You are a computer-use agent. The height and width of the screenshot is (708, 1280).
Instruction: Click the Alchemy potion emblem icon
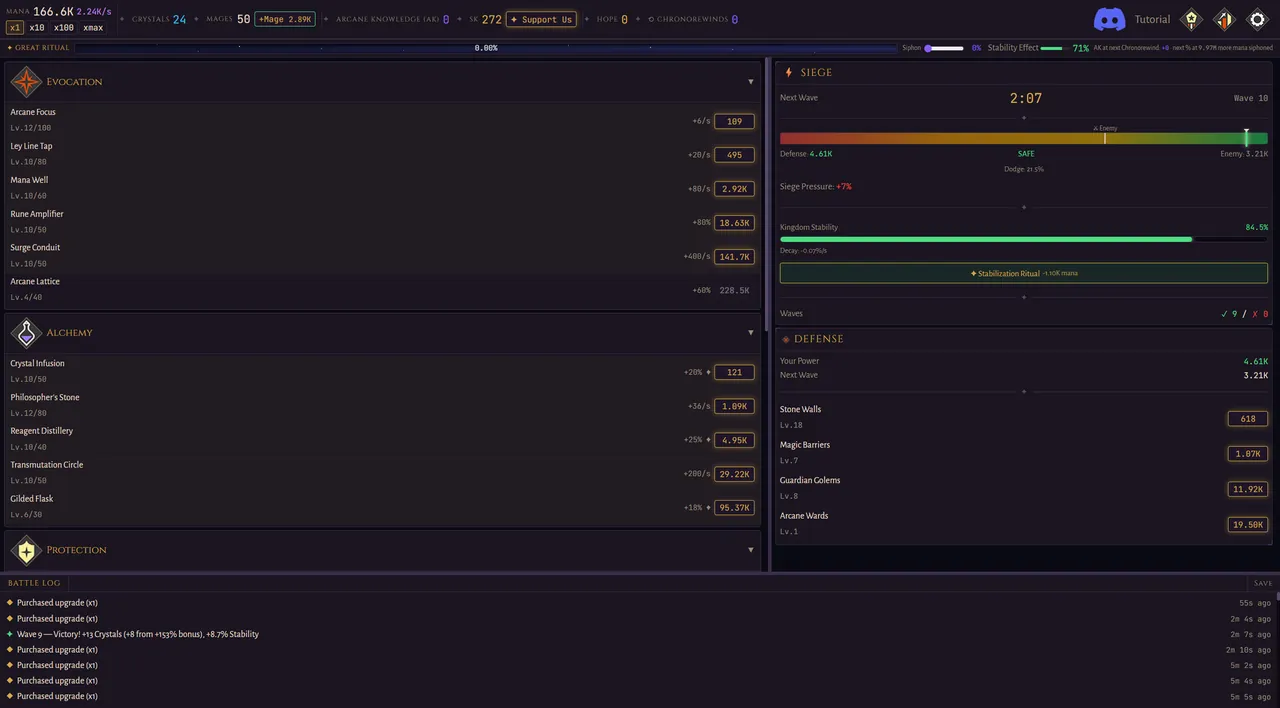26,333
